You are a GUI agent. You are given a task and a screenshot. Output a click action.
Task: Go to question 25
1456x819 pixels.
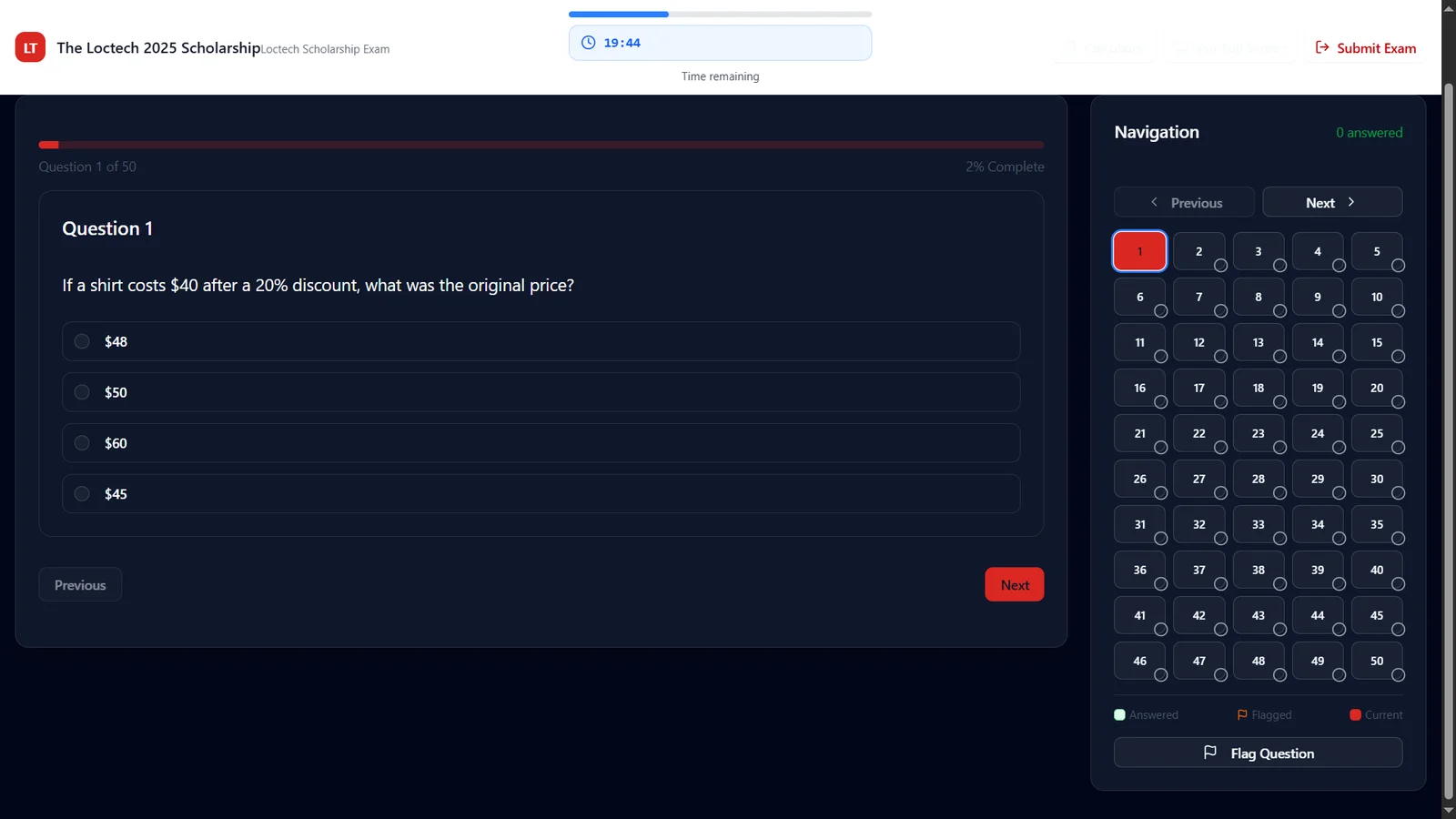(1377, 433)
